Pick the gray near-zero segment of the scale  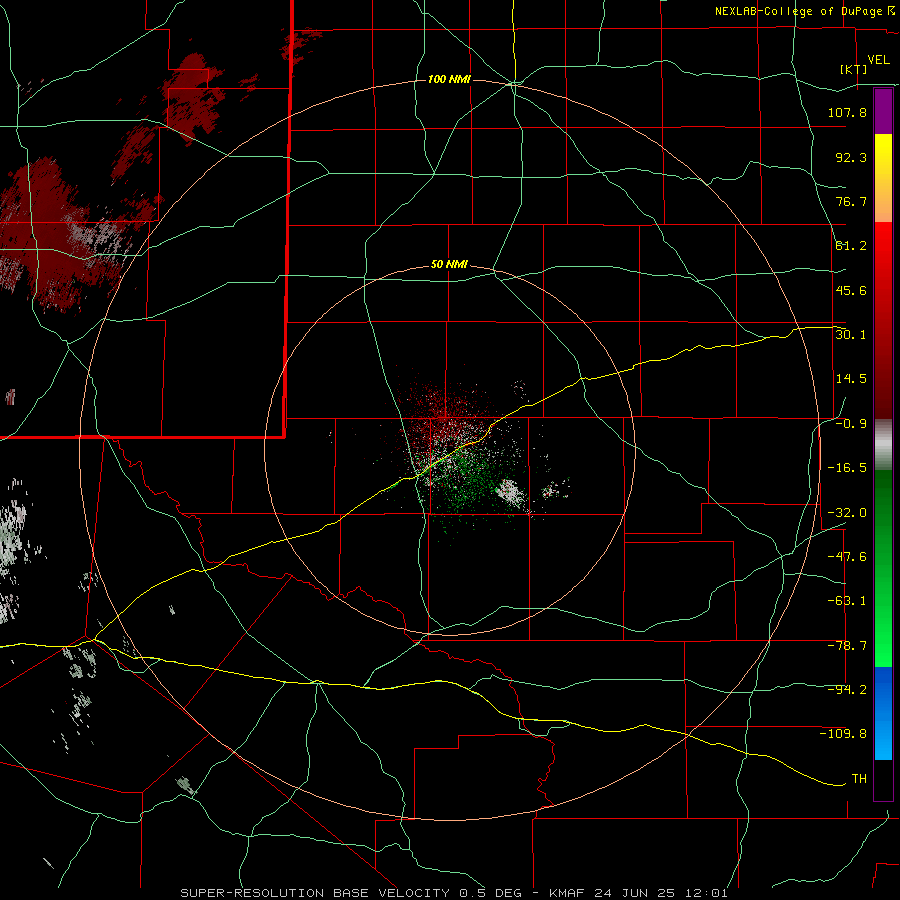pyautogui.click(x=883, y=445)
